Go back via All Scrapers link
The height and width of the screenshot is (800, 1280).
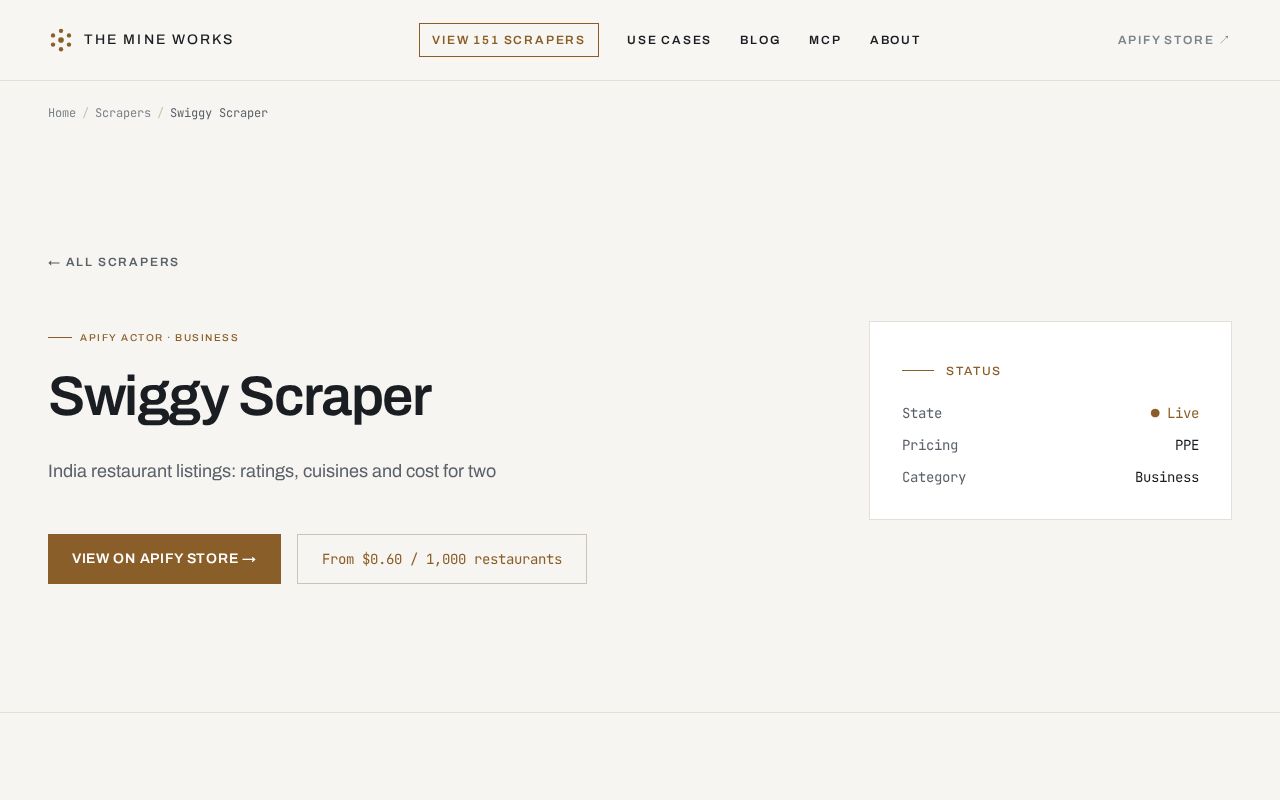click(114, 262)
